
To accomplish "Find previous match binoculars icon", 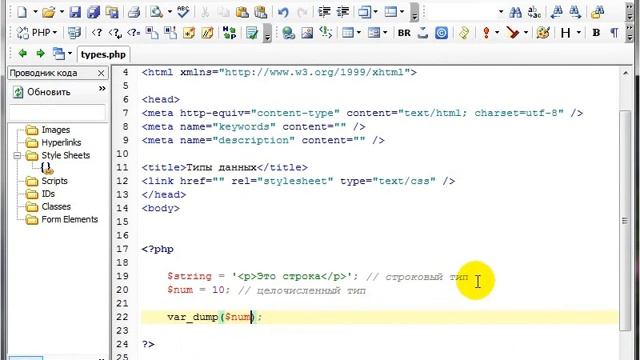I will (556, 12).
